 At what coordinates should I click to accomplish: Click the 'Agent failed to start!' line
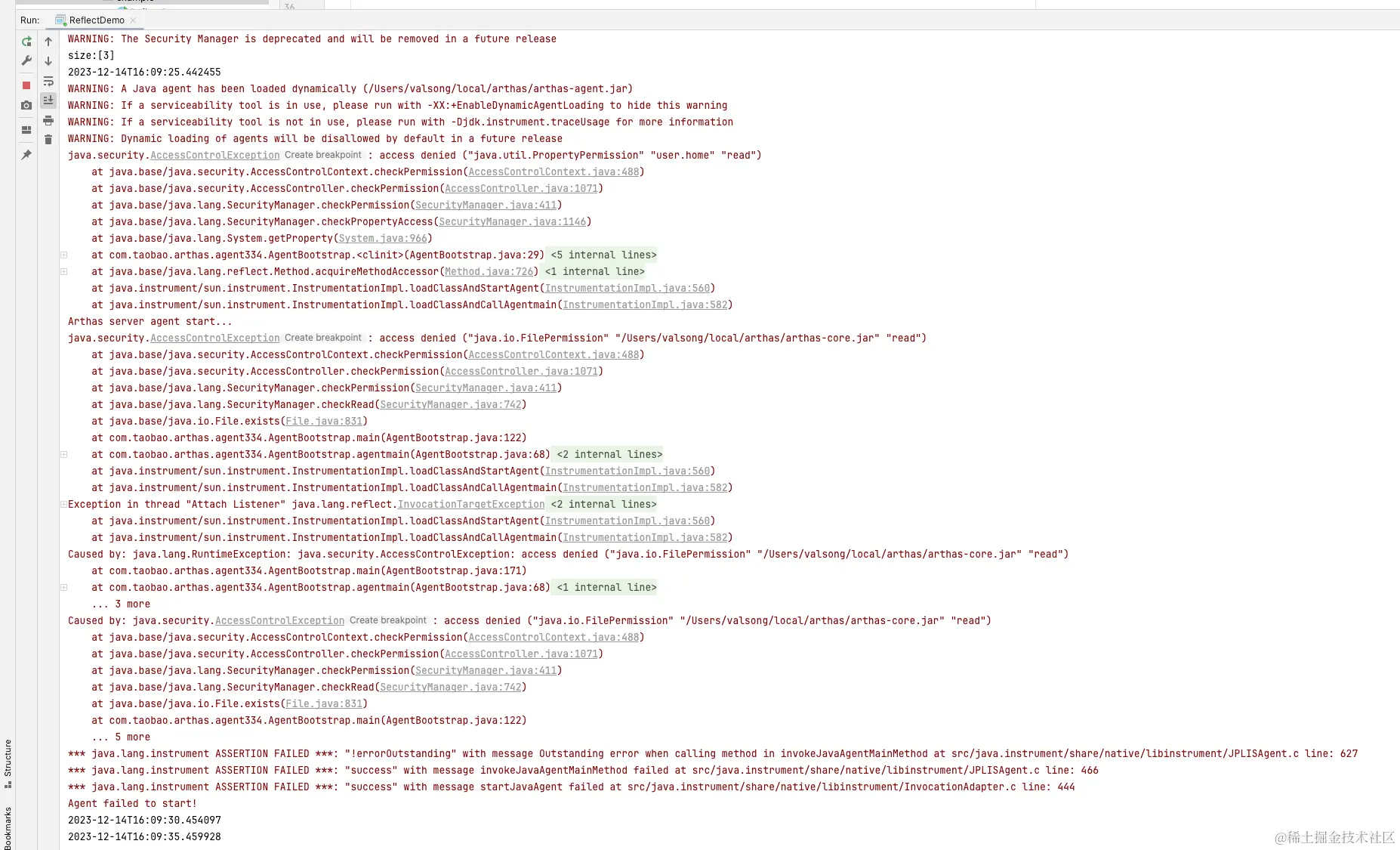pos(132,803)
